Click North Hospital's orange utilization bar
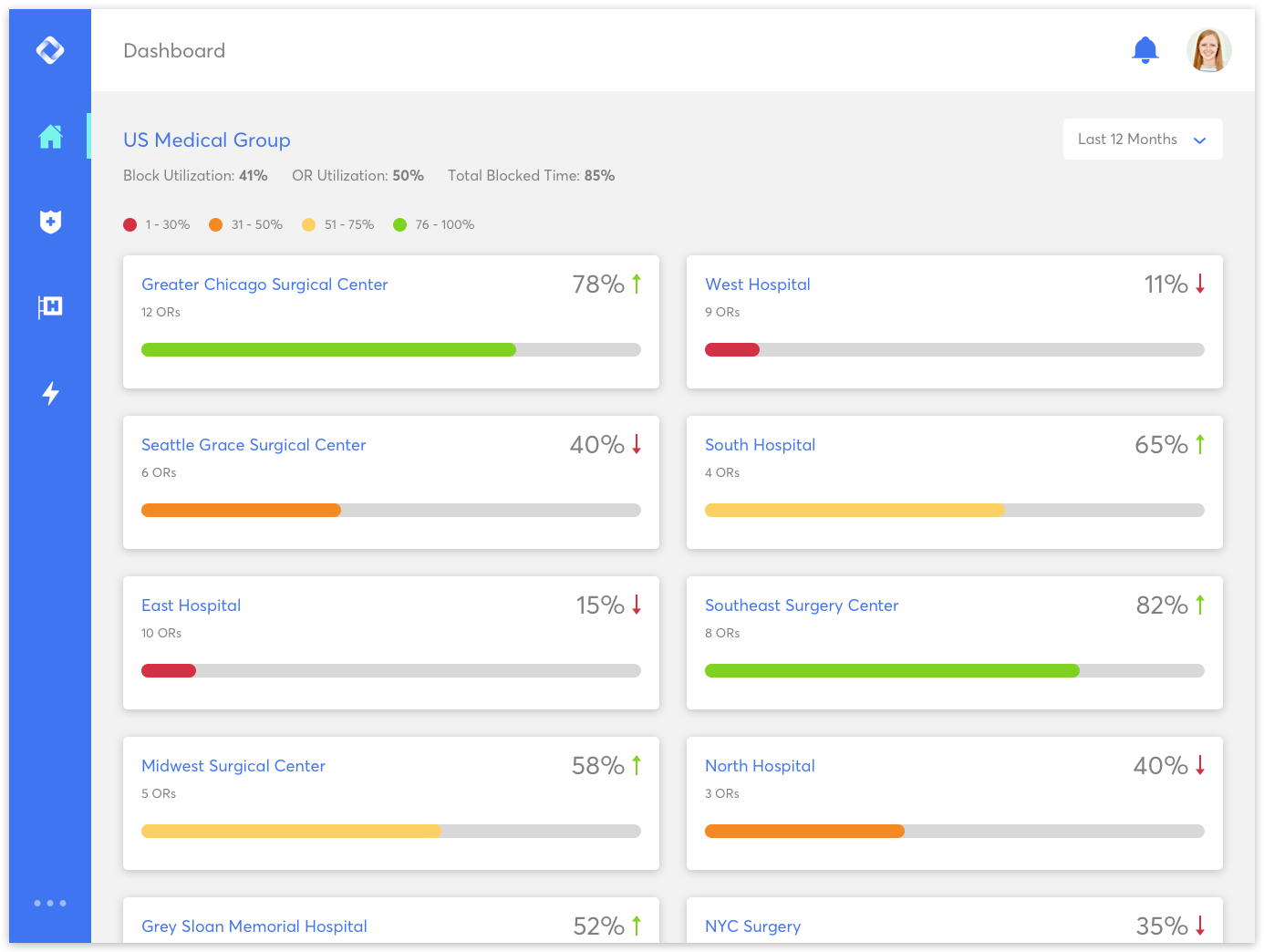 point(804,831)
